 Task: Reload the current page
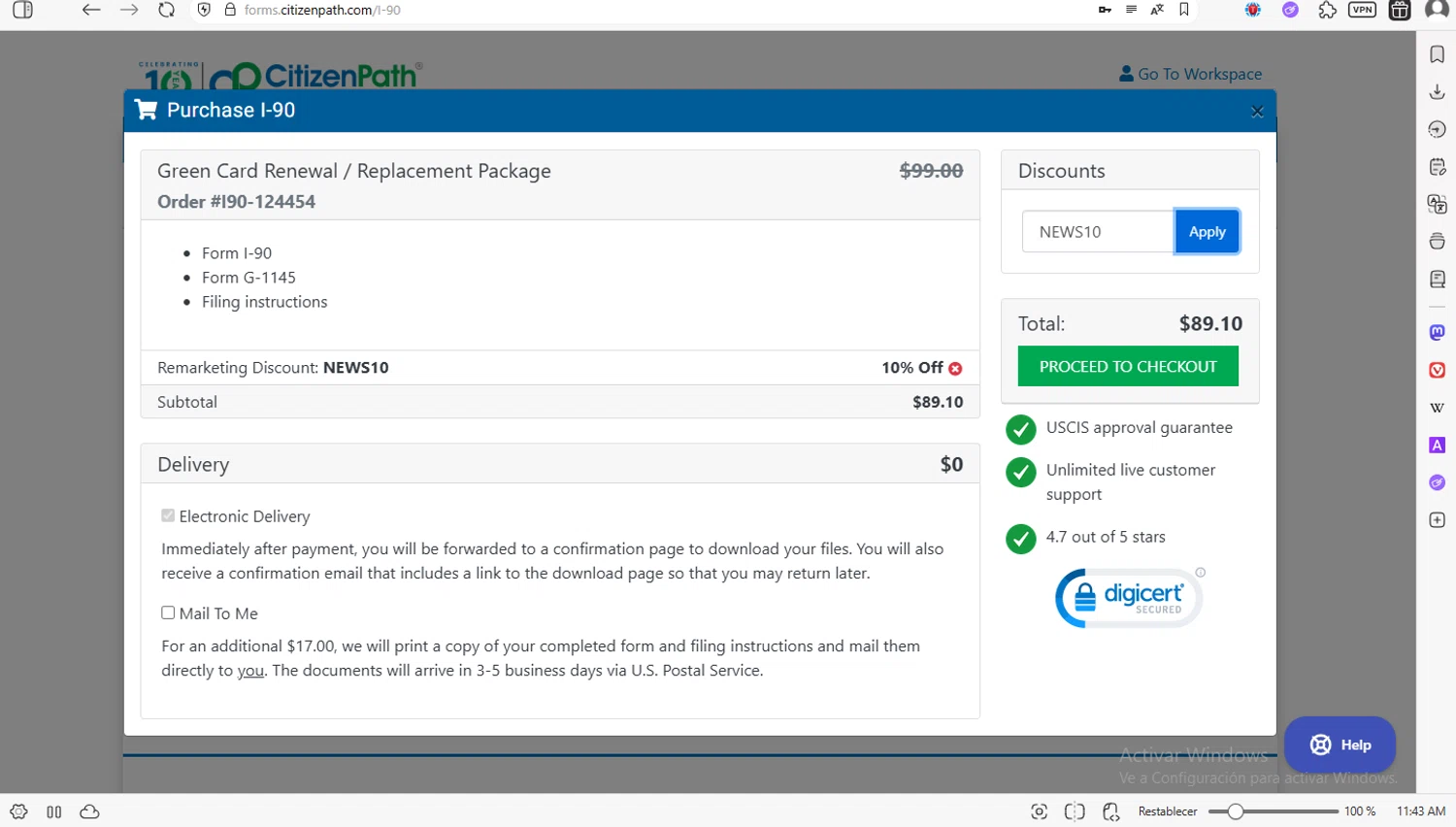point(167,10)
